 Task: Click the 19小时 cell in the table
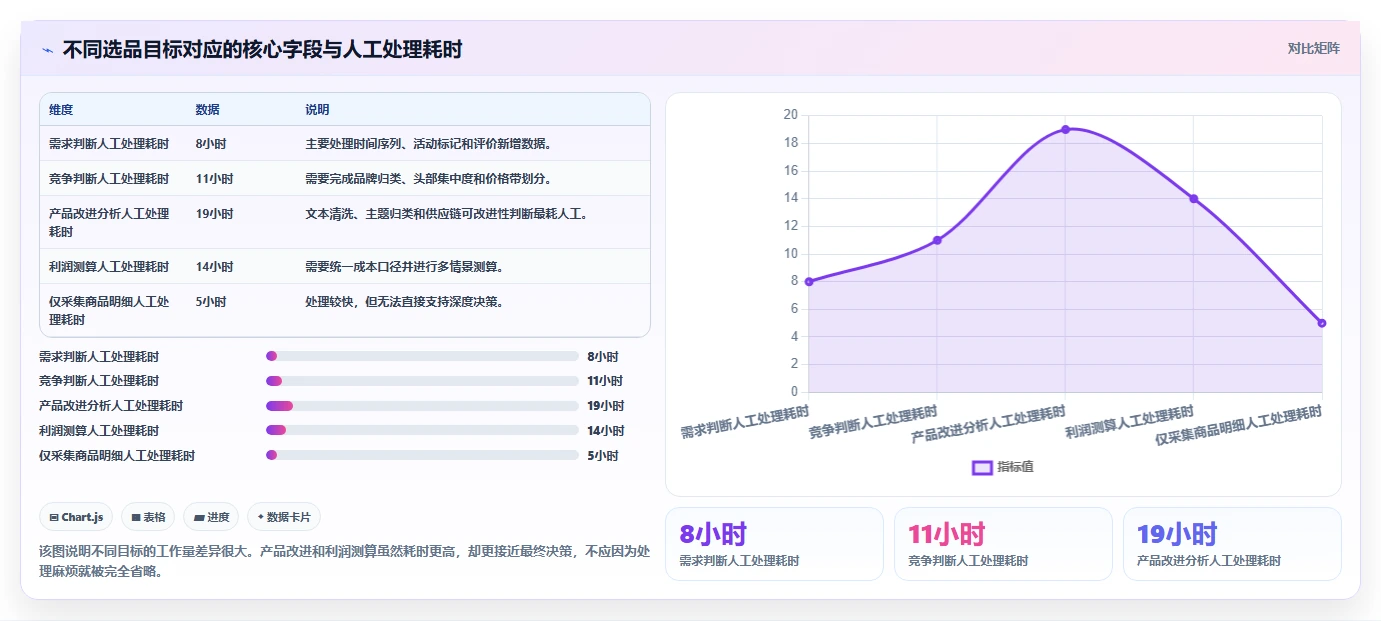214,214
